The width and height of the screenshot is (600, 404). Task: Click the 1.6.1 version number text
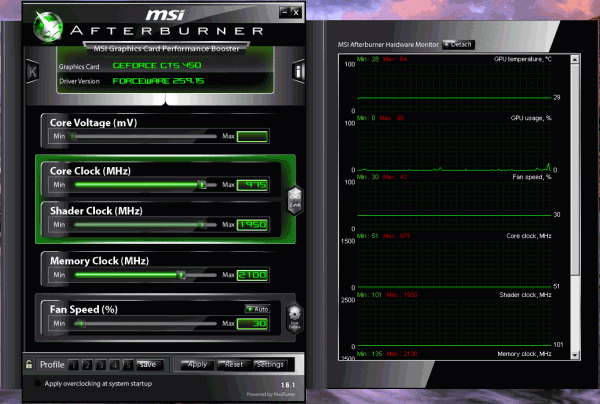tap(288, 385)
